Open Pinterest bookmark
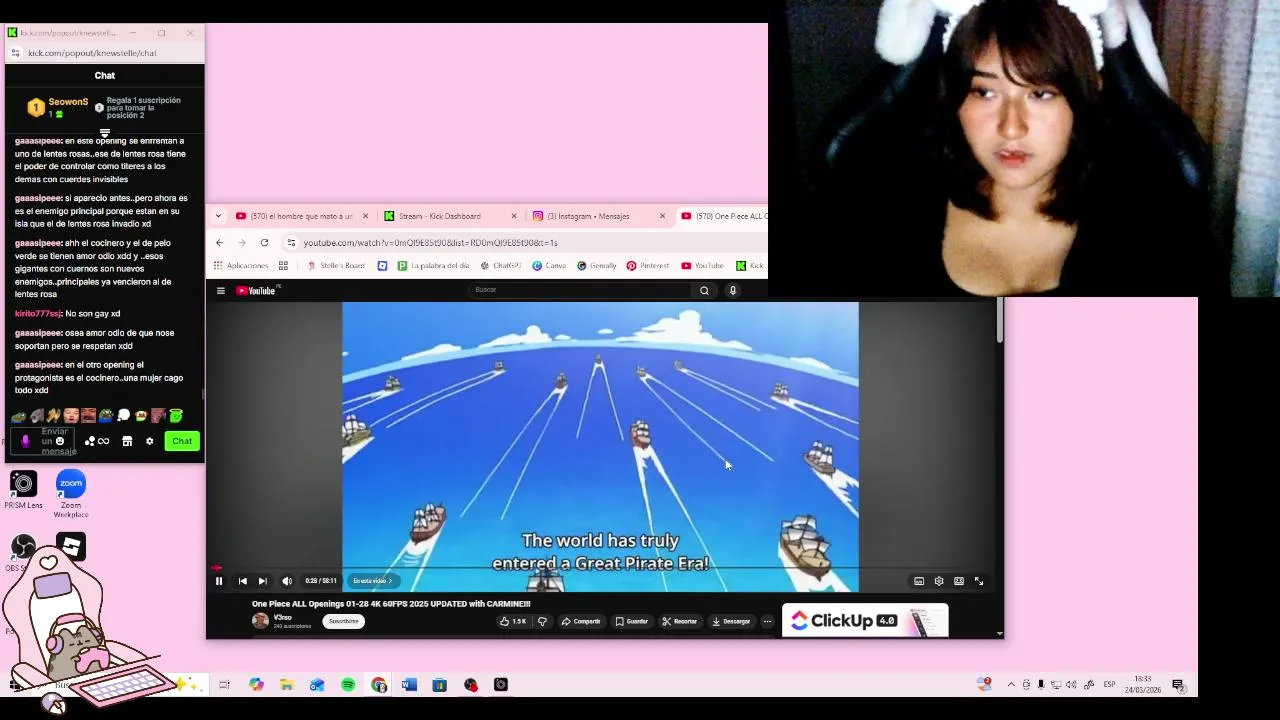This screenshot has height=720, width=1280. pyautogui.click(x=648, y=266)
